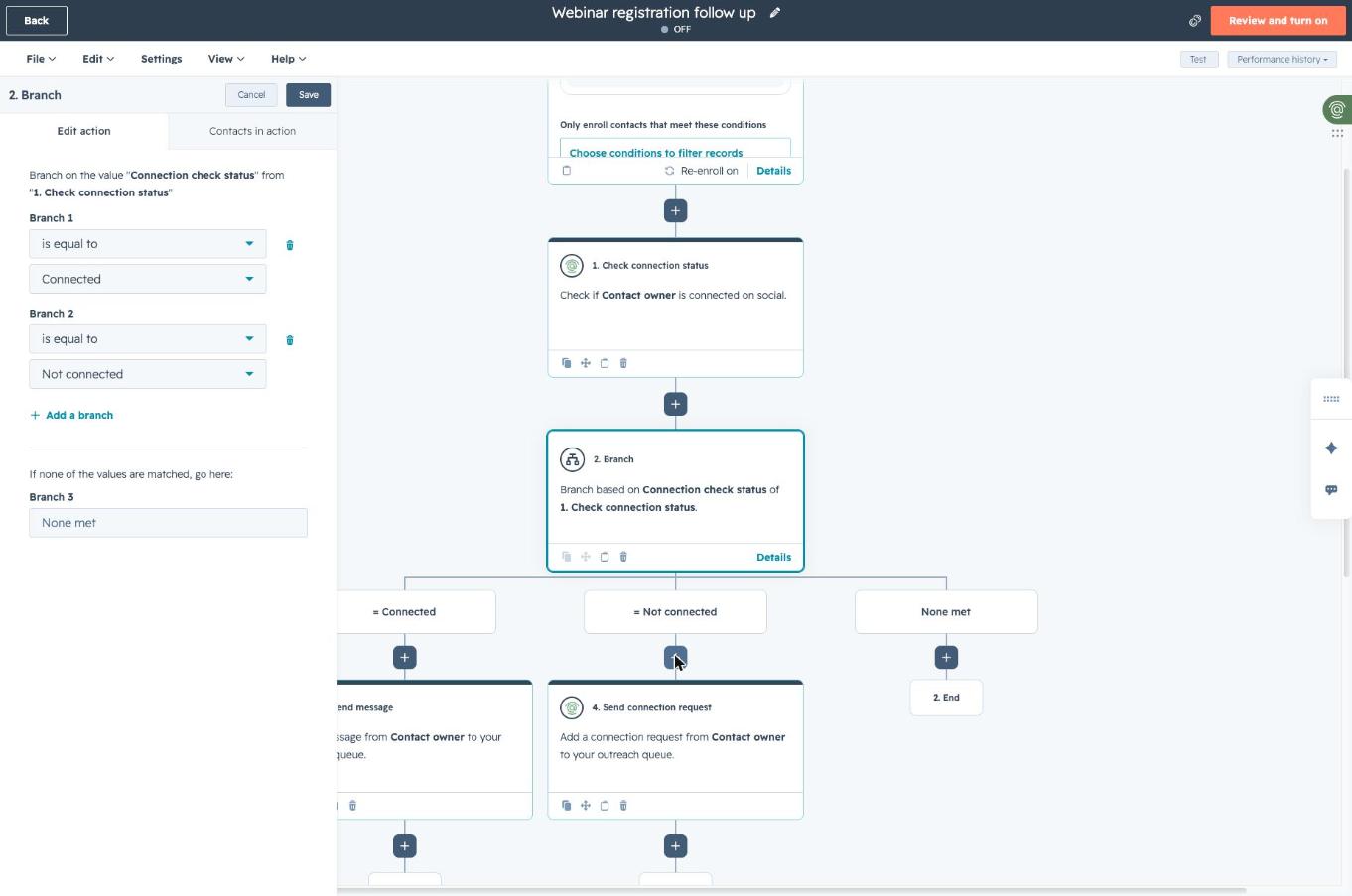Copy Check connection status action to clipboard
The image size is (1352, 896).
(x=605, y=363)
